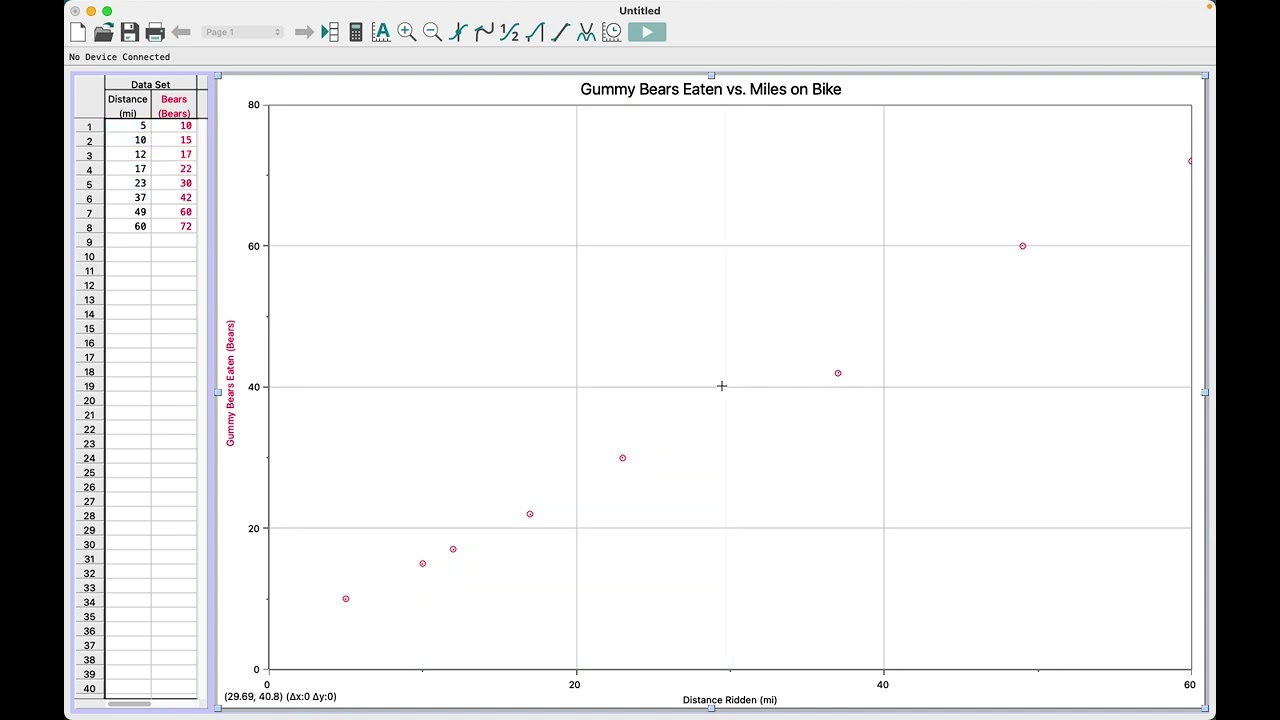Click the x-axis minimum value 0
Screen dimensions: 1280x720
tap(267, 685)
